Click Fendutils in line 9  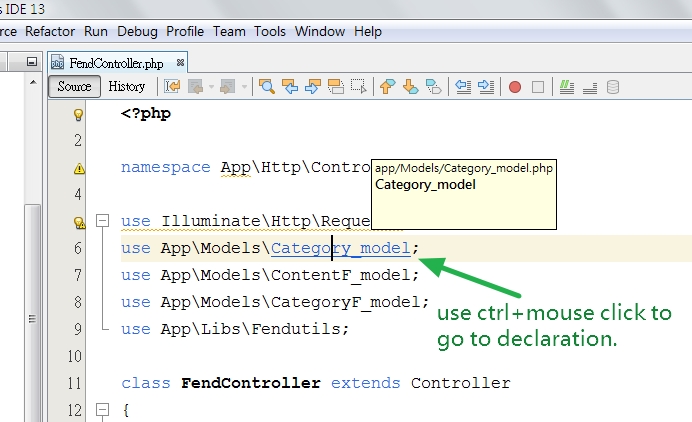pyautogui.click(x=296, y=329)
